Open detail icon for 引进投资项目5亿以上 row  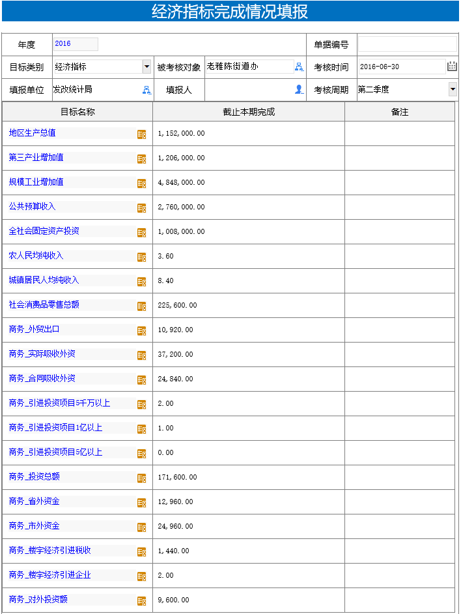click(x=141, y=453)
